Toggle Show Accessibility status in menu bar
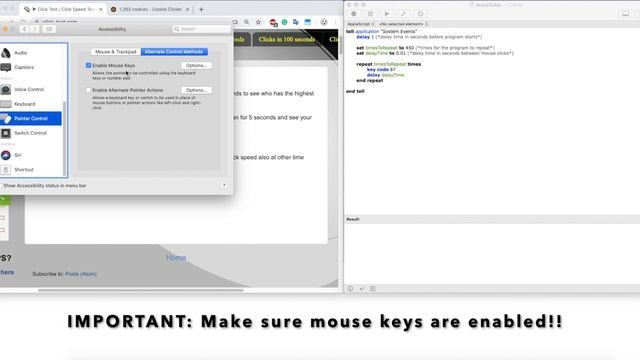This screenshot has height=360, width=640. (2, 186)
